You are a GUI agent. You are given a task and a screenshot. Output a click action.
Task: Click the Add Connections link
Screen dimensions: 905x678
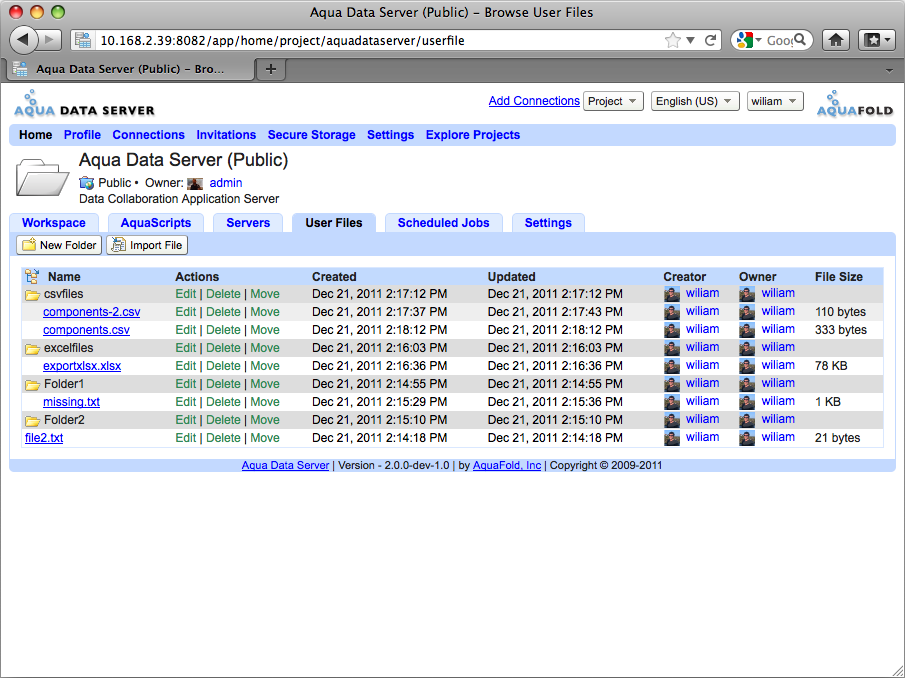(534, 101)
